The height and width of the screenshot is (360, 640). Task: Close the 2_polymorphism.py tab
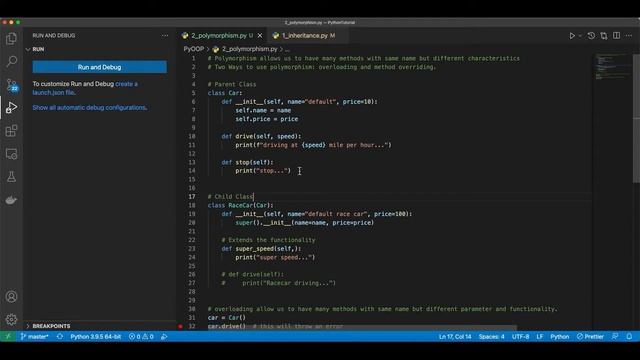tap(260, 36)
